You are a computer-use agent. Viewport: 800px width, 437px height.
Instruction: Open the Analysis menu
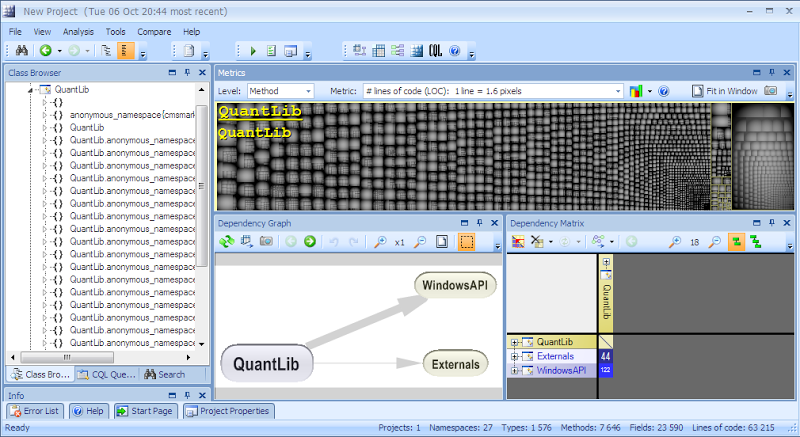(78, 32)
